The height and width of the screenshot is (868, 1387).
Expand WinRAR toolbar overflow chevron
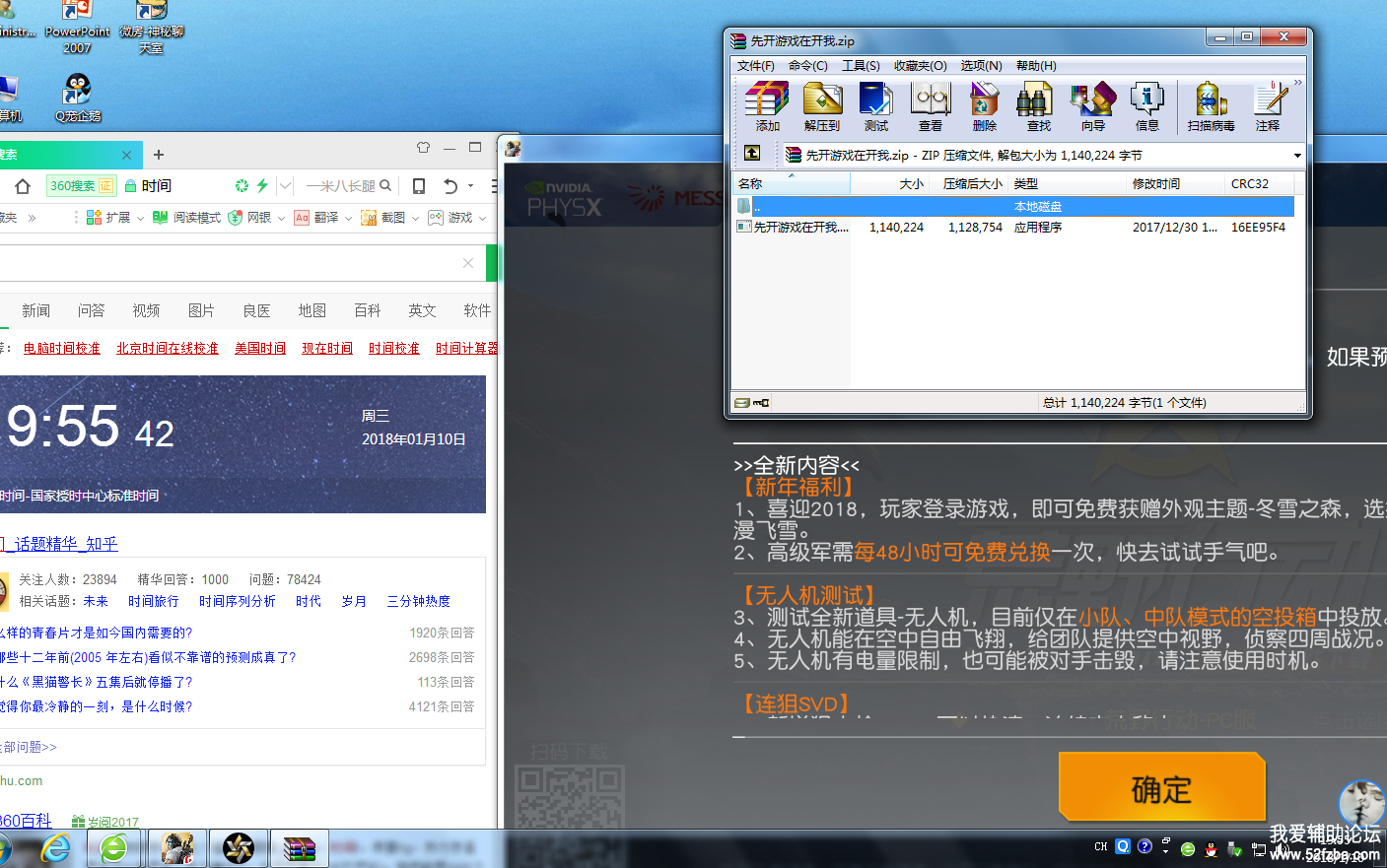click(1298, 83)
